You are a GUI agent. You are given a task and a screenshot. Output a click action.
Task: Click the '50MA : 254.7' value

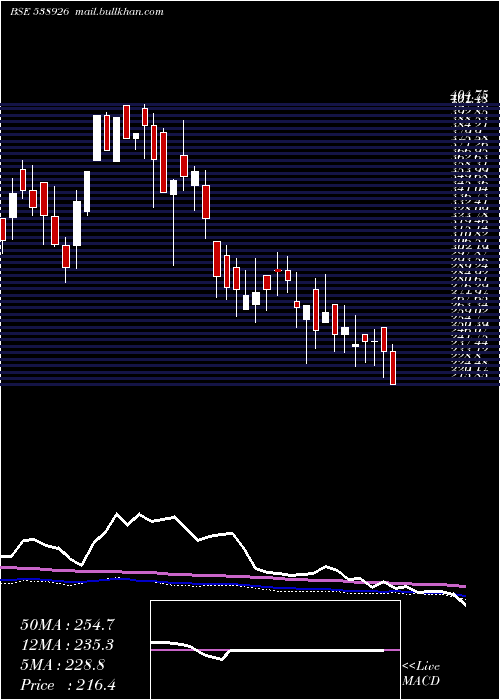click(x=66, y=625)
